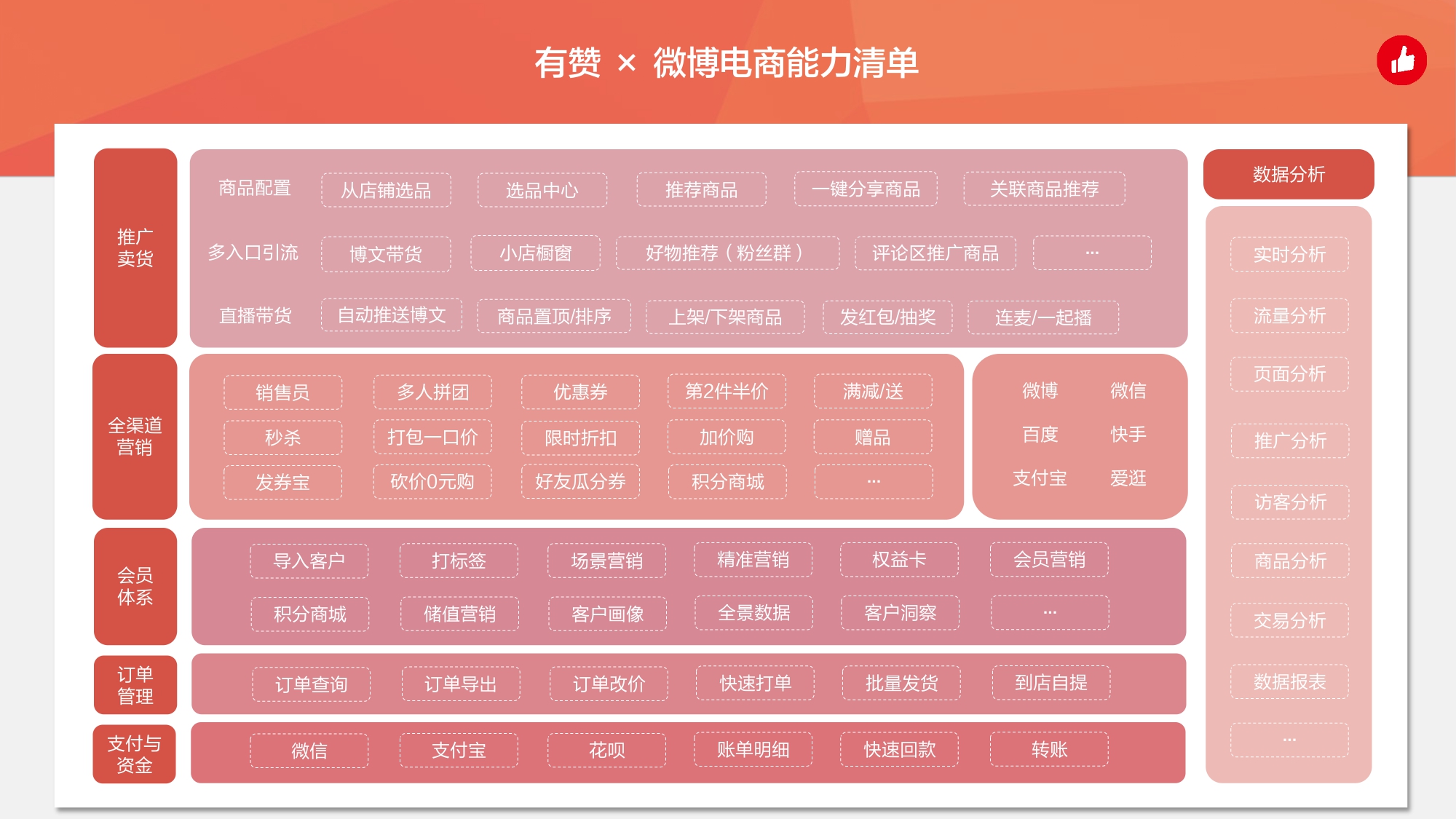Select the 推广卖货 category block
This screenshot has width=1456, height=819.
tap(135, 248)
